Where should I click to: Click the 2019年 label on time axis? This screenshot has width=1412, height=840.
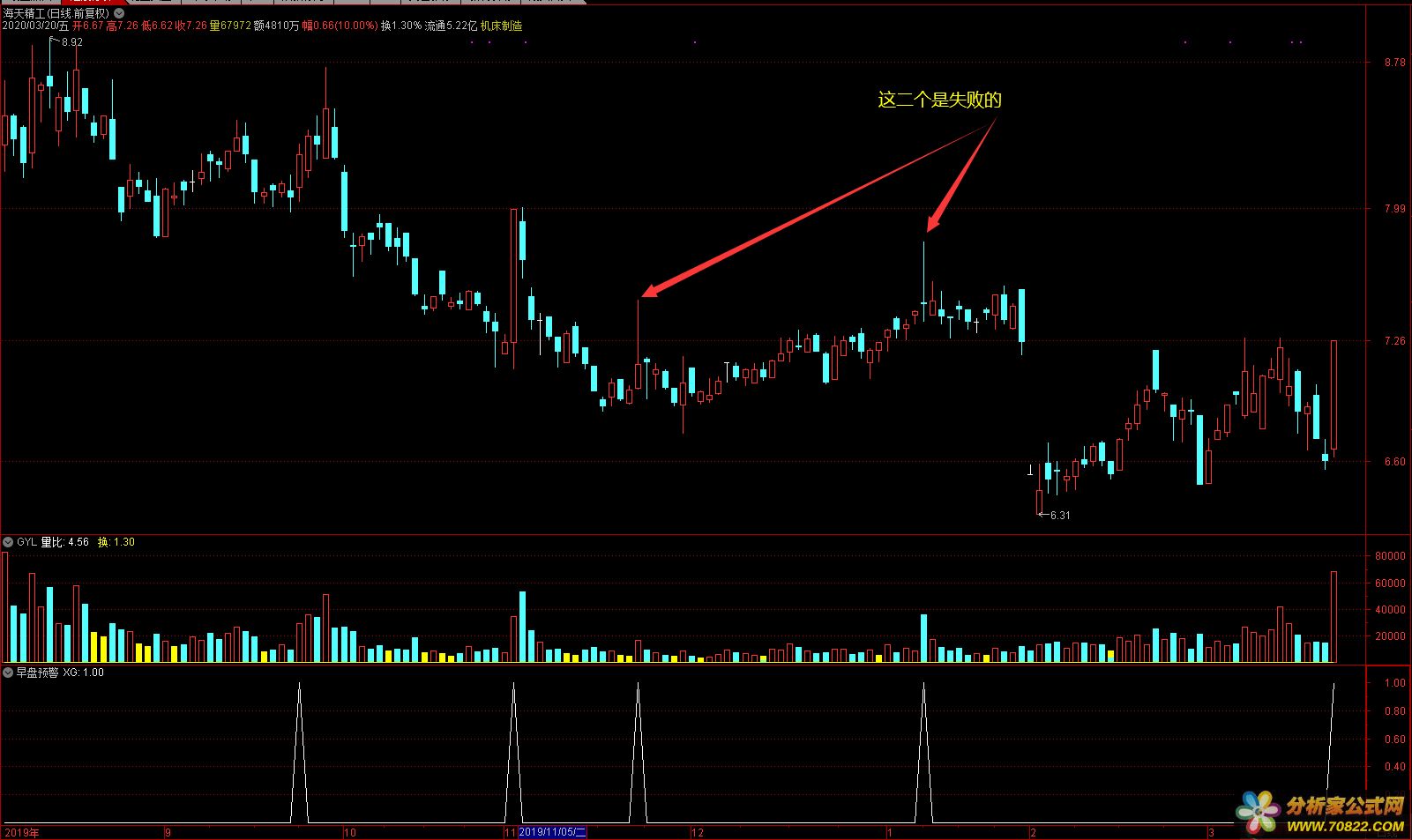22,832
